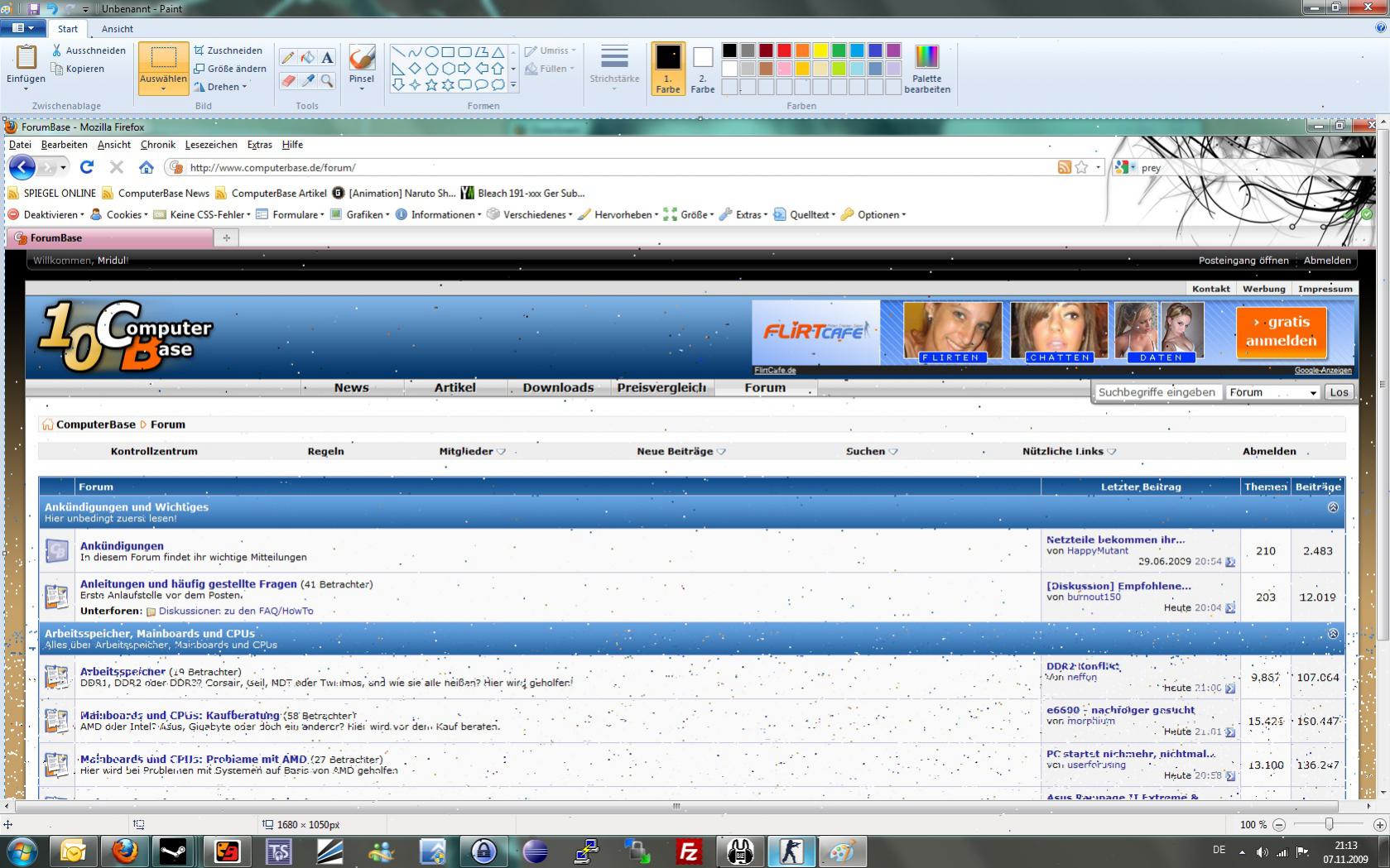Click Datei menu in pasted Firefox window

[20, 145]
